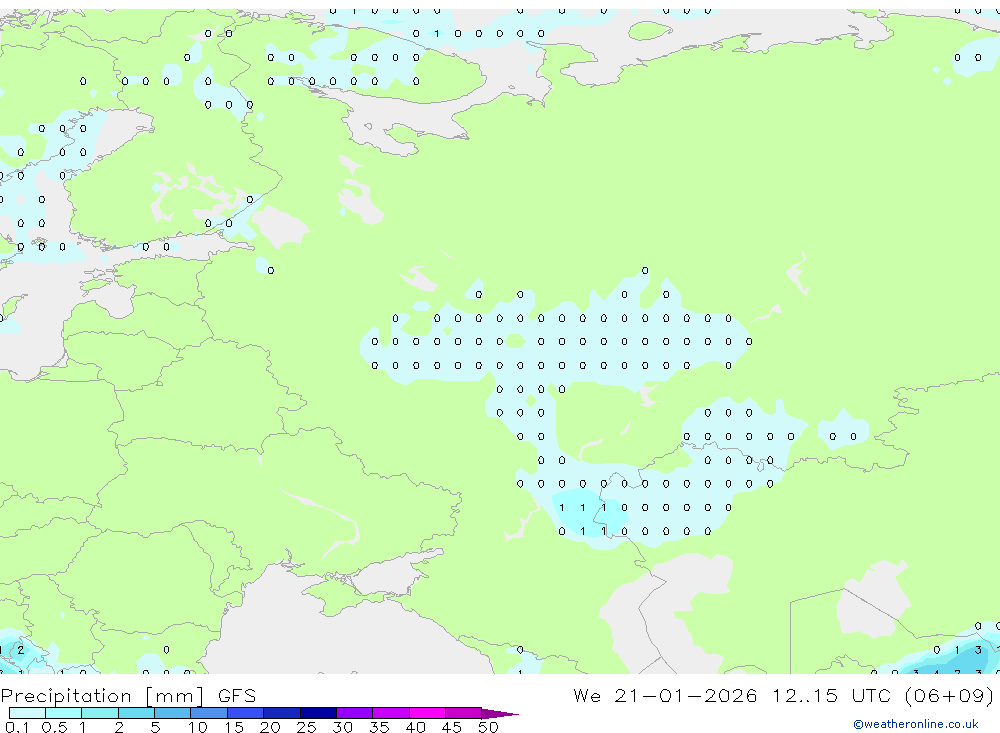This screenshot has height=733, width=1000.
Task: Pick the 20–25 mm legend color swatch
Action: pyautogui.click(x=281, y=713)
